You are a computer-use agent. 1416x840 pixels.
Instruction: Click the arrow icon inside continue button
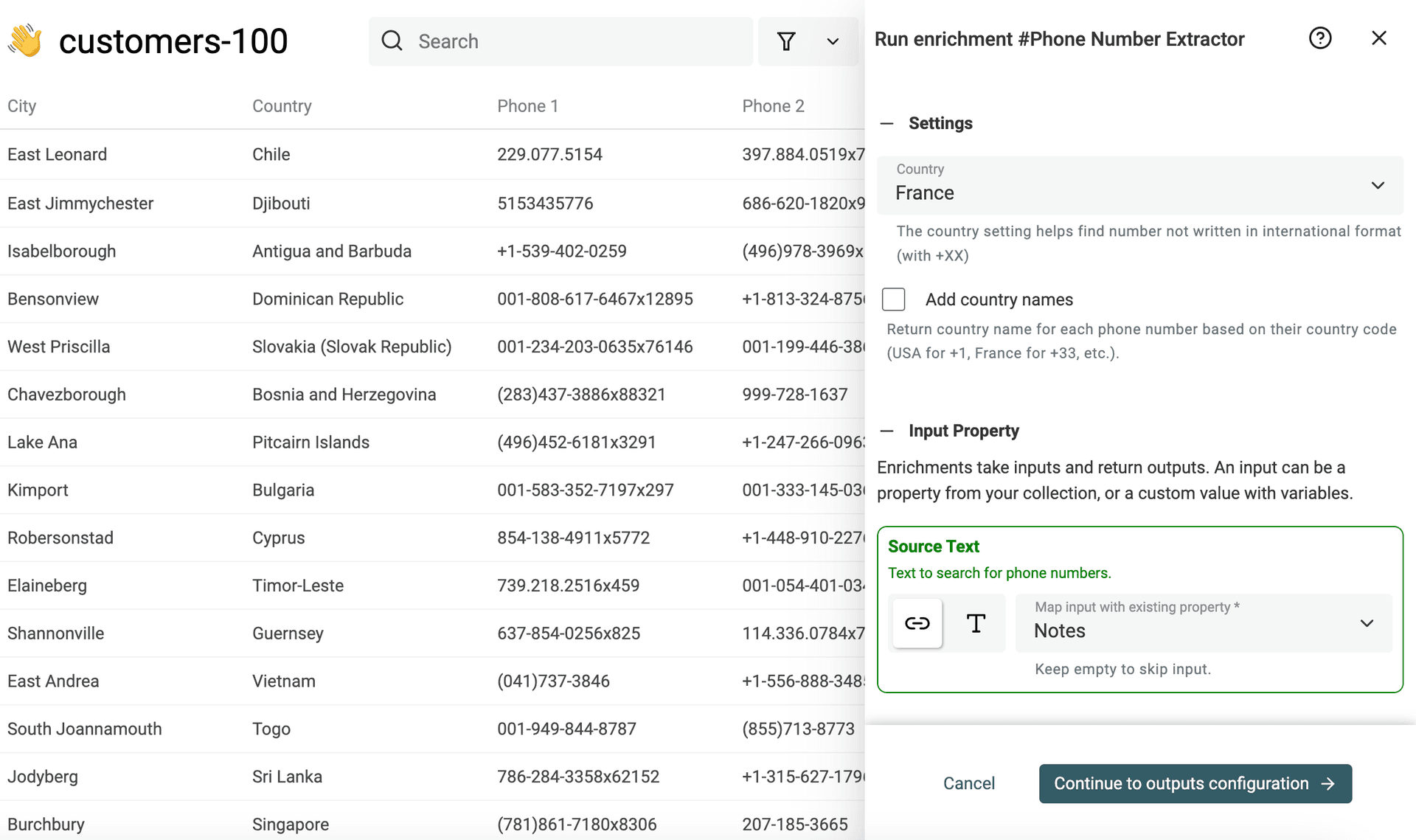click(x=1327, y=783)
